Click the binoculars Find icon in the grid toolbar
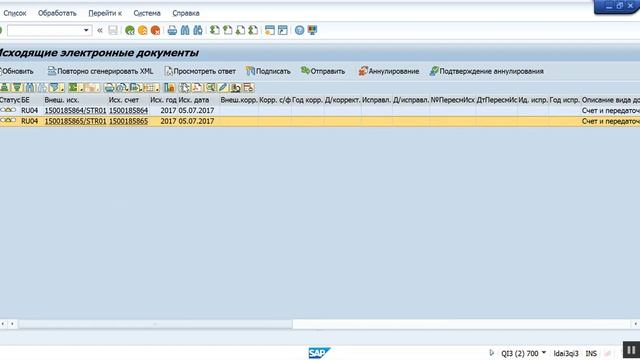The width and height of the screenshot is (640, 360). click(x=30, y=87)
